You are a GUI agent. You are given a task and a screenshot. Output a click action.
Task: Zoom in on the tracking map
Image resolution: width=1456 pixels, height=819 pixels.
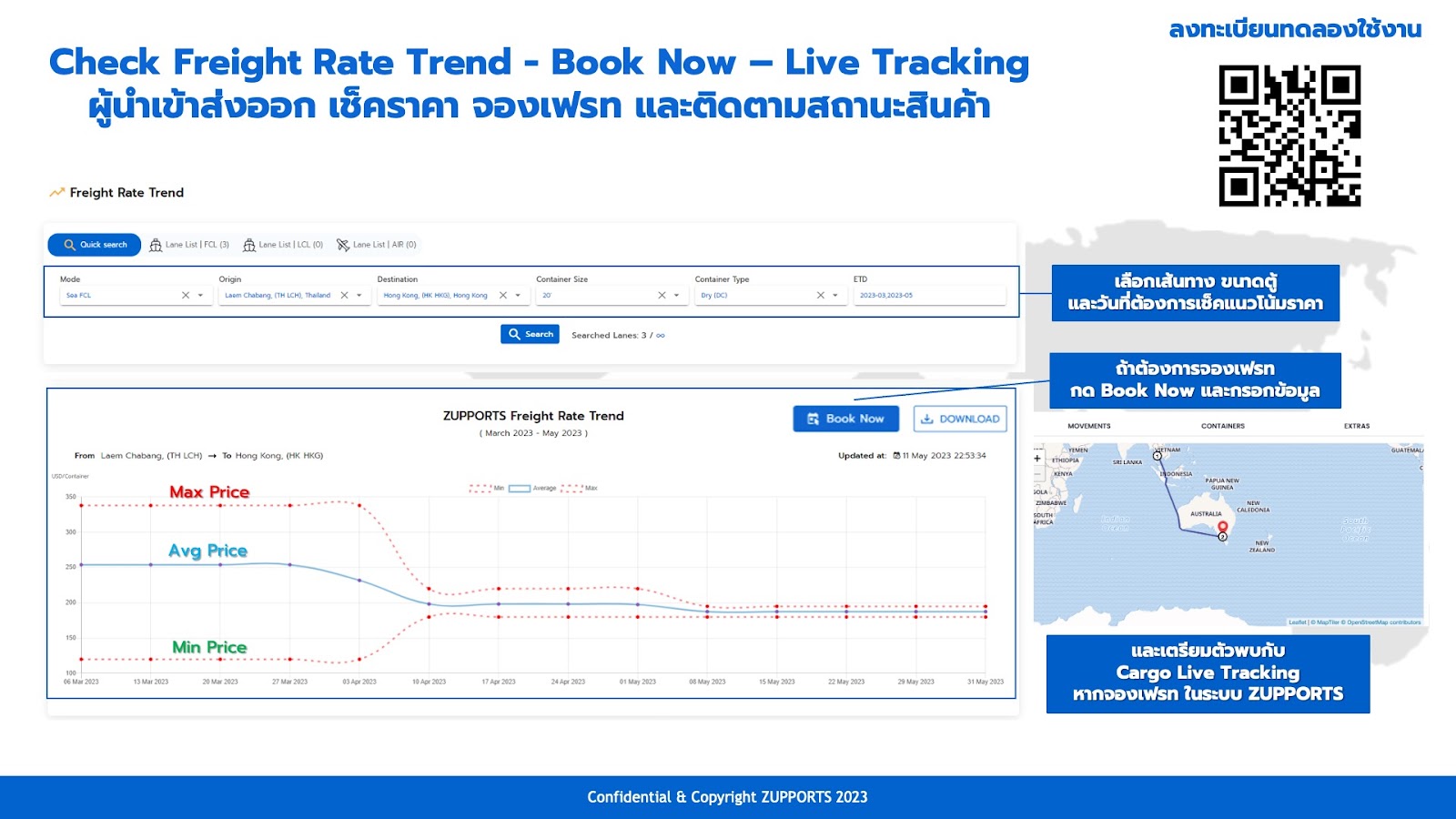(1037, 459)
